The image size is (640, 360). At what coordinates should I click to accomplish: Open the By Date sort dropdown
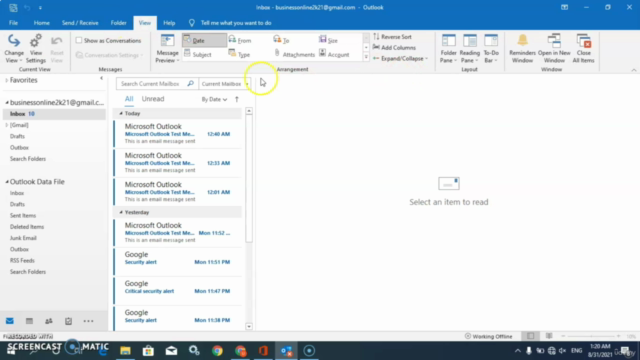point(214,99)
